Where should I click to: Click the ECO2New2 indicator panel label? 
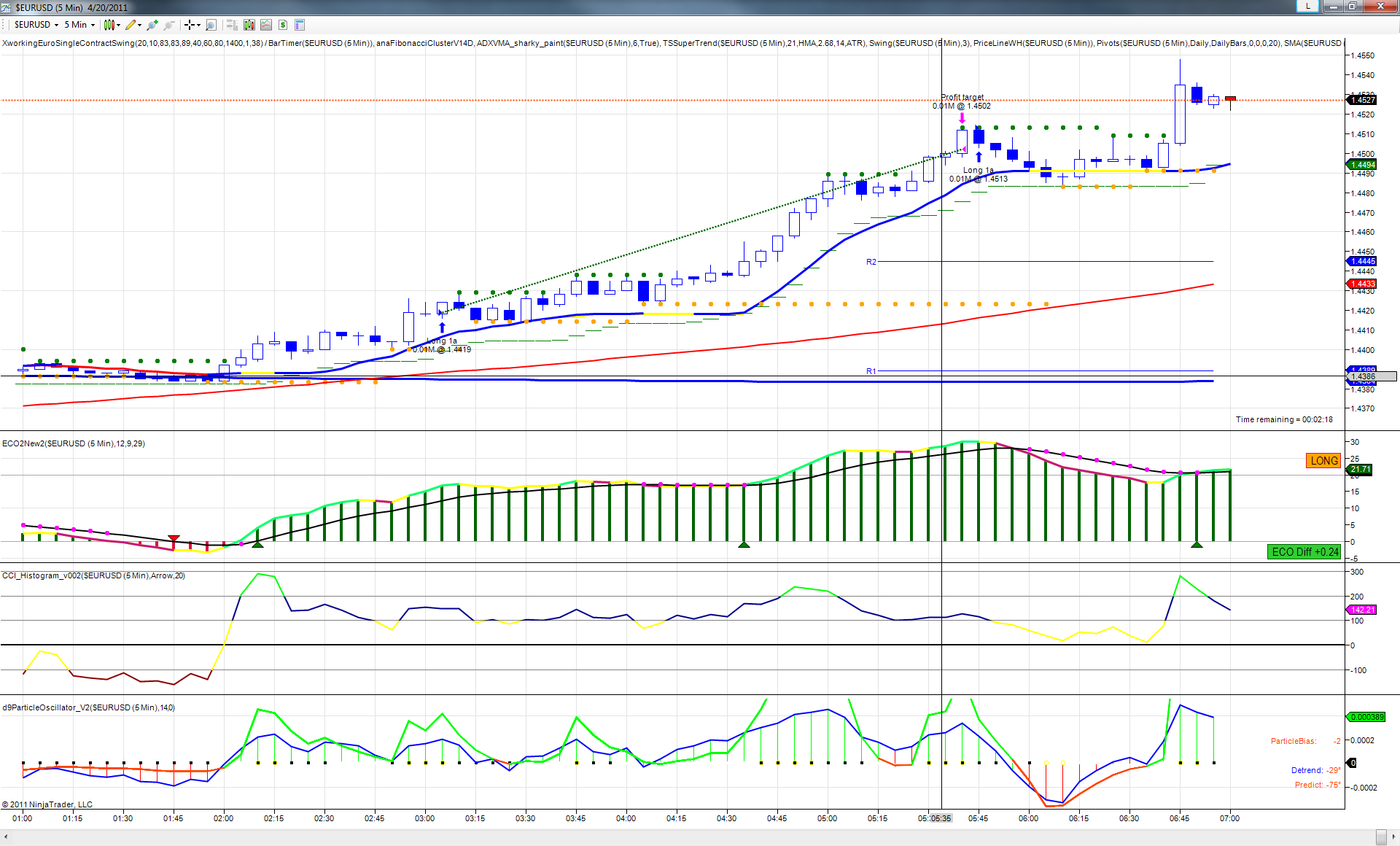tap(74, 443)
